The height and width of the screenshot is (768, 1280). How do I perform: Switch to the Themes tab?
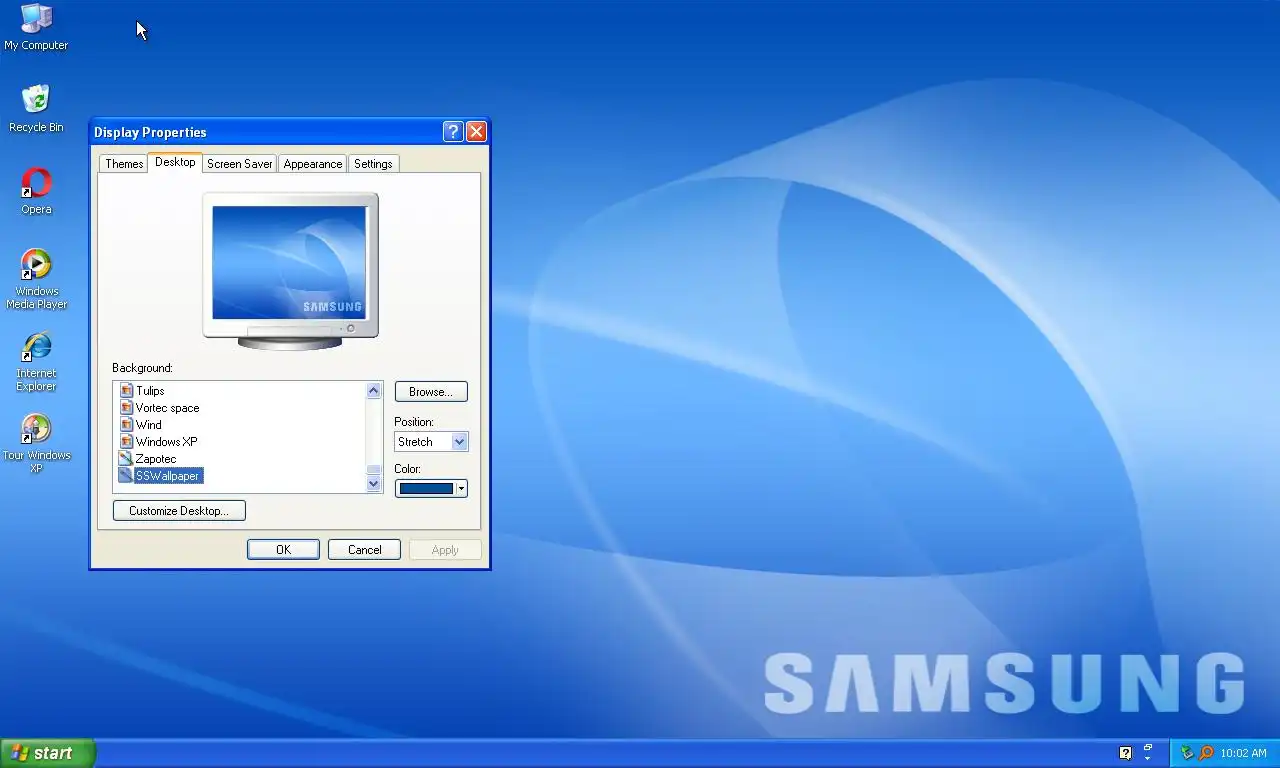pyautogui.click(x=124, y=164)
